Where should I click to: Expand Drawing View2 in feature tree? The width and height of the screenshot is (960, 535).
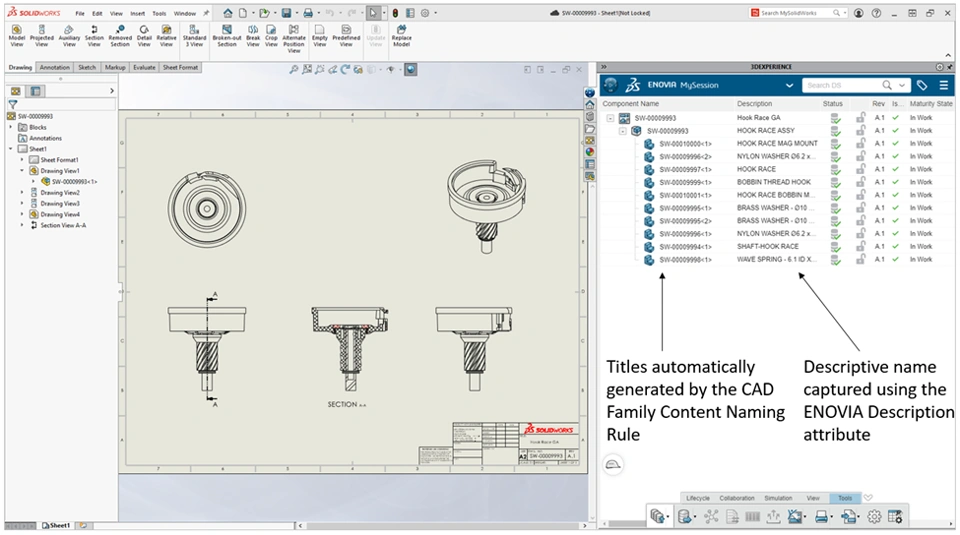[x=22, y=192]
